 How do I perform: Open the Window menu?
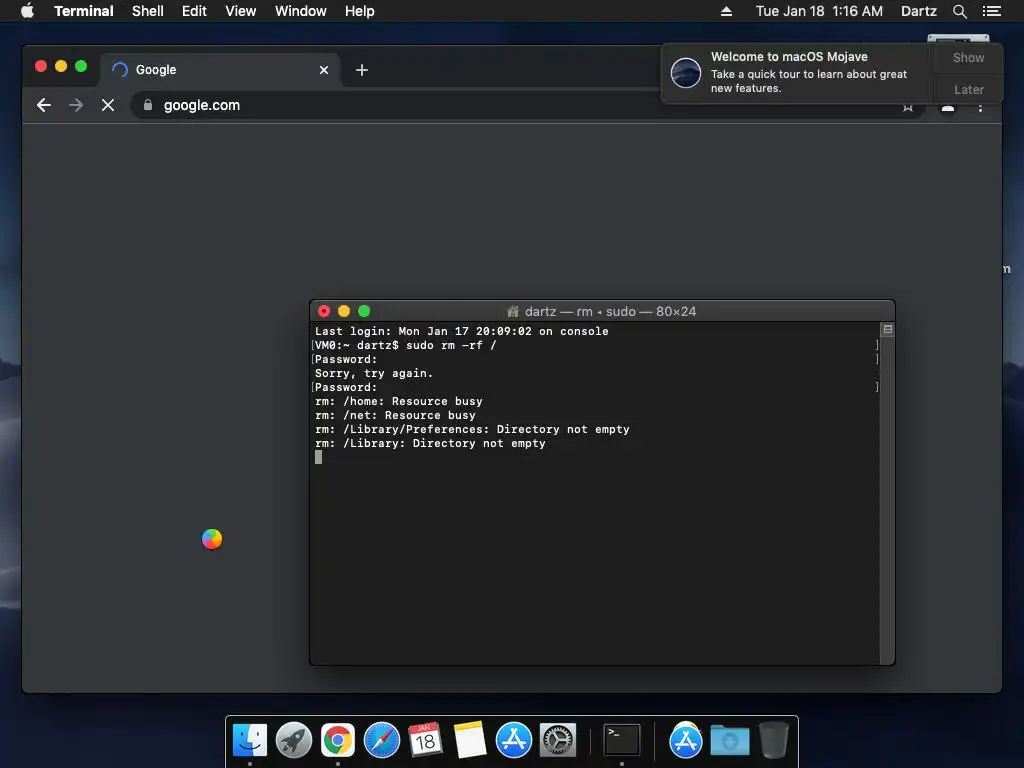(300, 11)
